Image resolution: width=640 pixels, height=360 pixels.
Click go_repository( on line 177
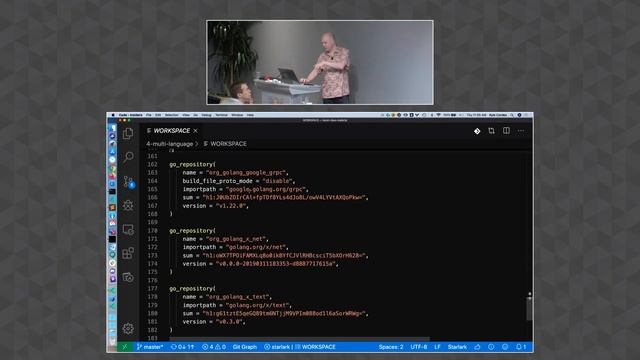point(192,289)
